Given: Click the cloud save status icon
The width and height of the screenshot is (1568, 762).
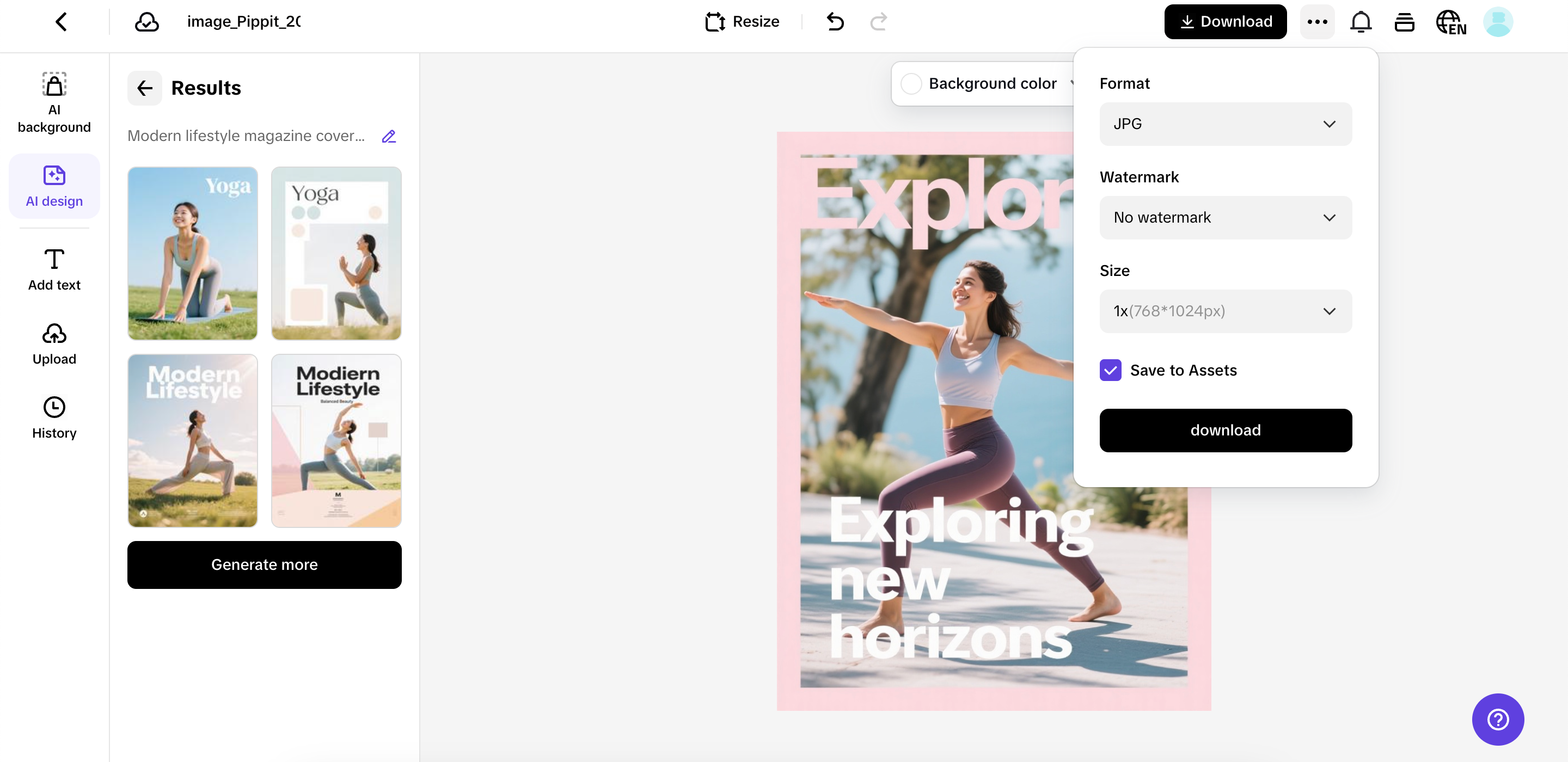Looking at the screenshot, I should coord(146,22).
